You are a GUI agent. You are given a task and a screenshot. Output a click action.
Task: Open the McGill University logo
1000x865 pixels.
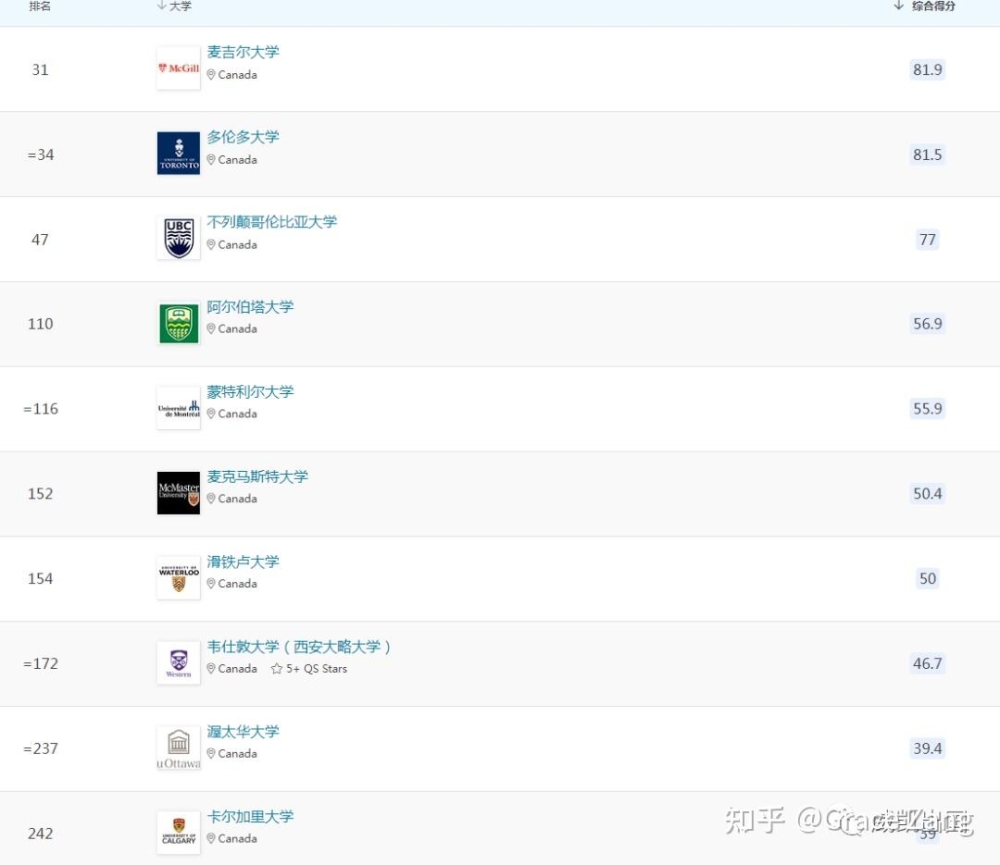(x=179, y=68)
